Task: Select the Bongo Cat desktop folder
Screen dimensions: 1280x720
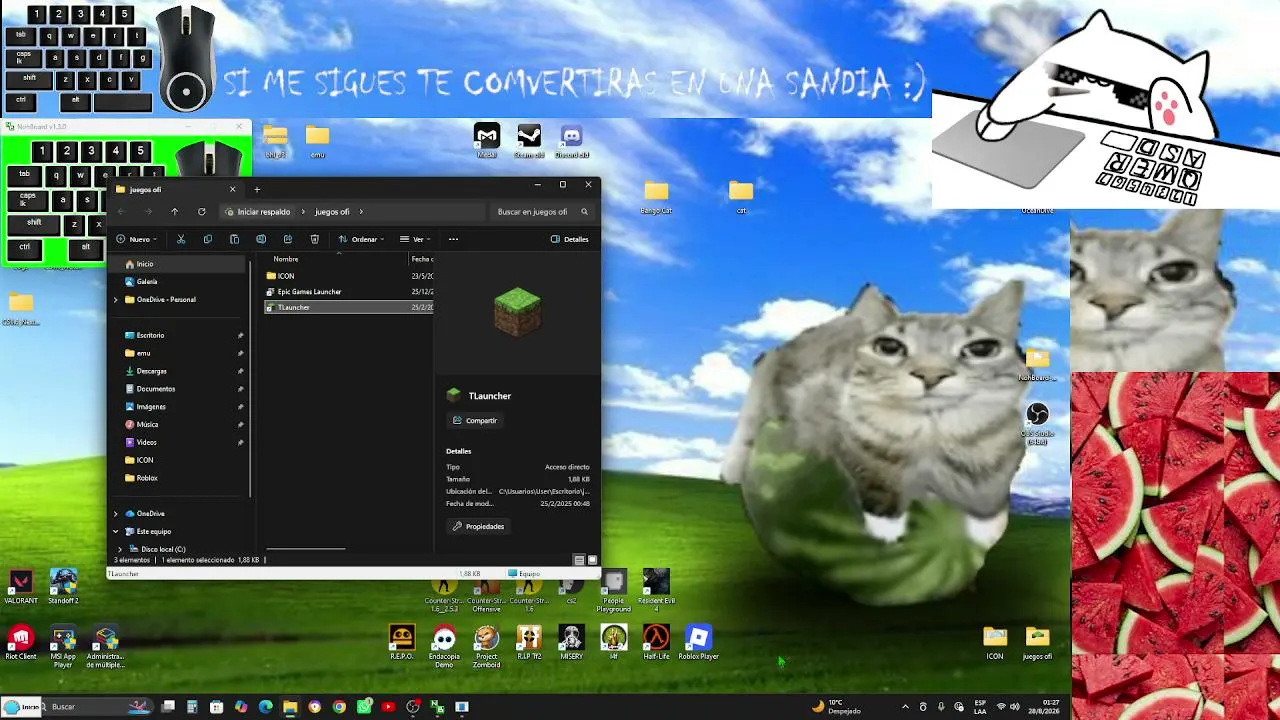Action: click(656, 197)
